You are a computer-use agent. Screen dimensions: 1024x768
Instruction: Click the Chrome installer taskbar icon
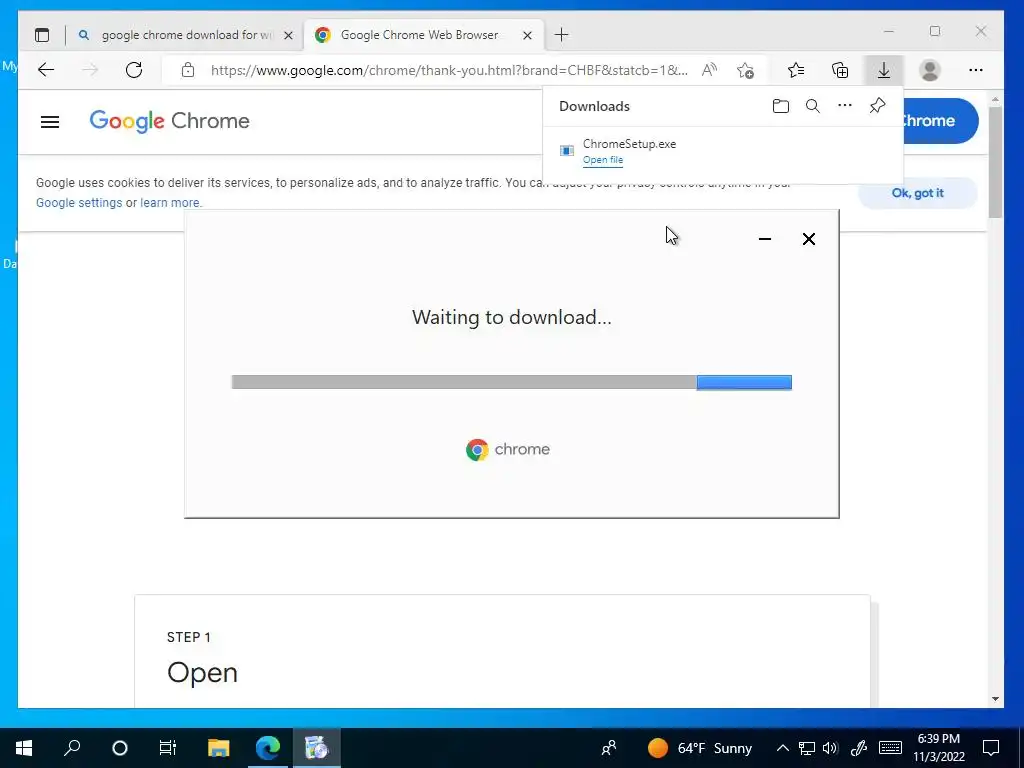pos(316,748)
